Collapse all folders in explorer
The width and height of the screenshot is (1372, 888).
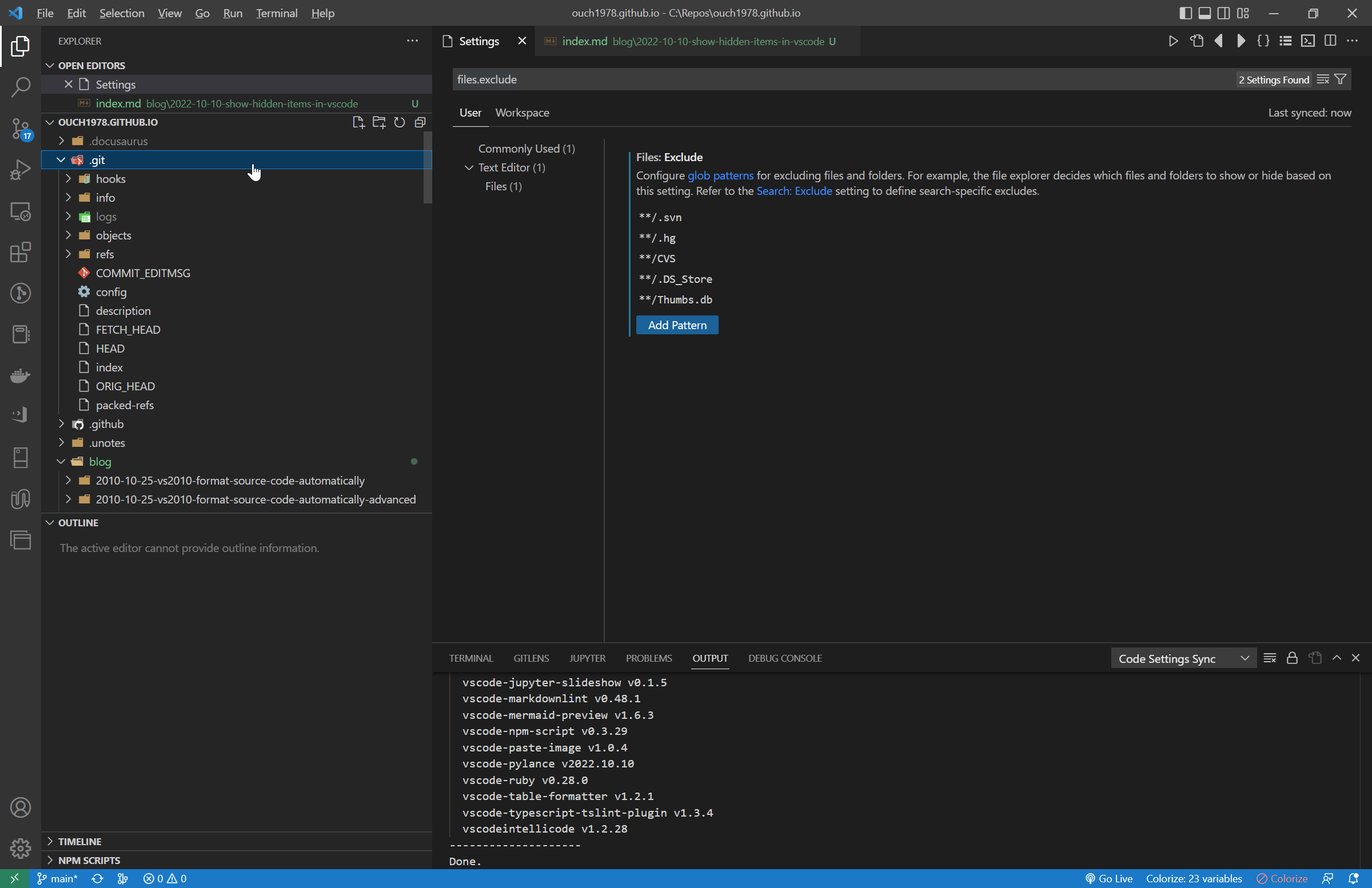point(420,122)
